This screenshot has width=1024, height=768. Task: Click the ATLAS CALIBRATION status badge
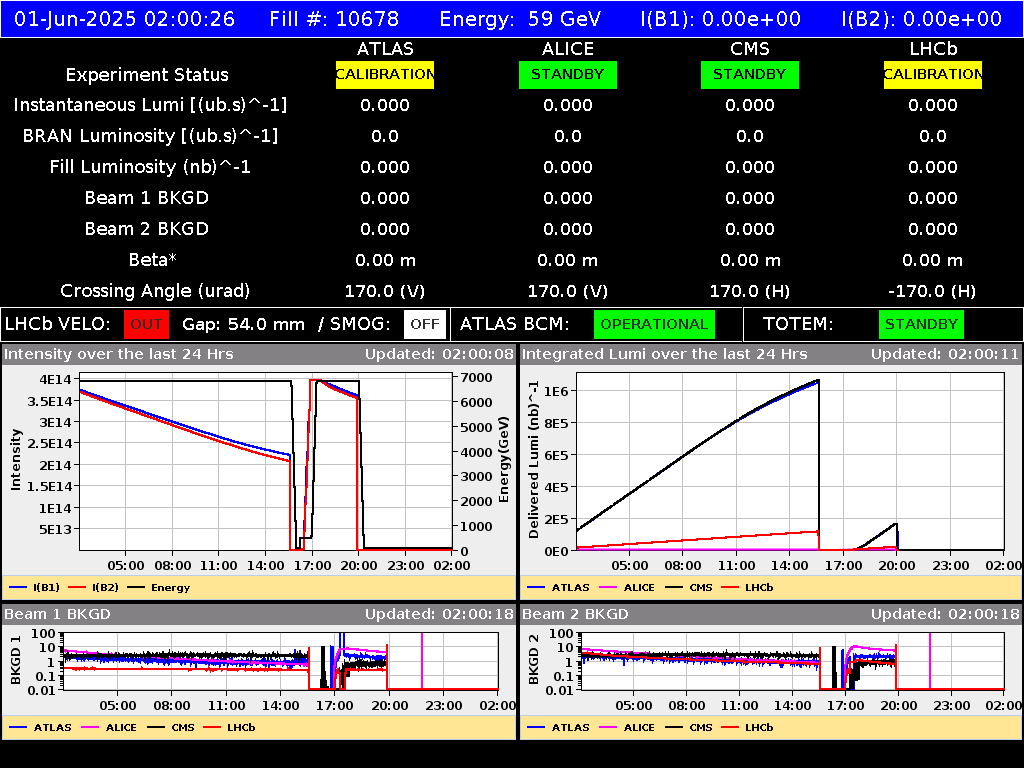point(385,74)
